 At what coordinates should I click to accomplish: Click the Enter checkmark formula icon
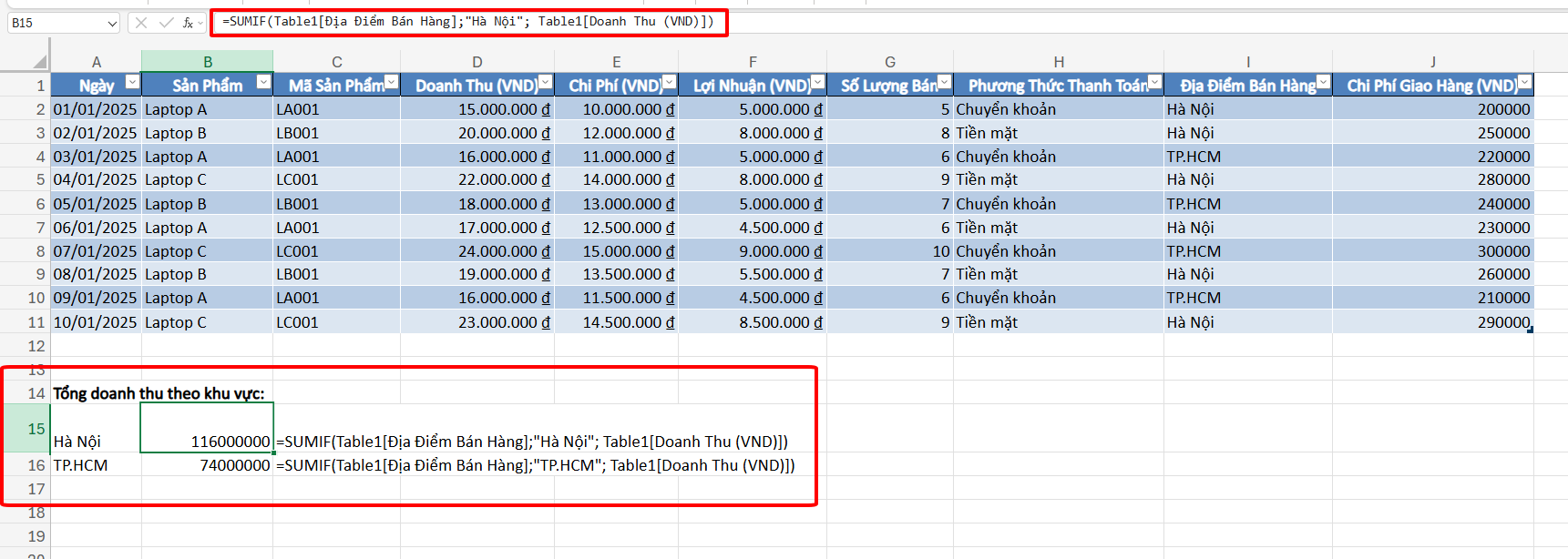point(166,23)
